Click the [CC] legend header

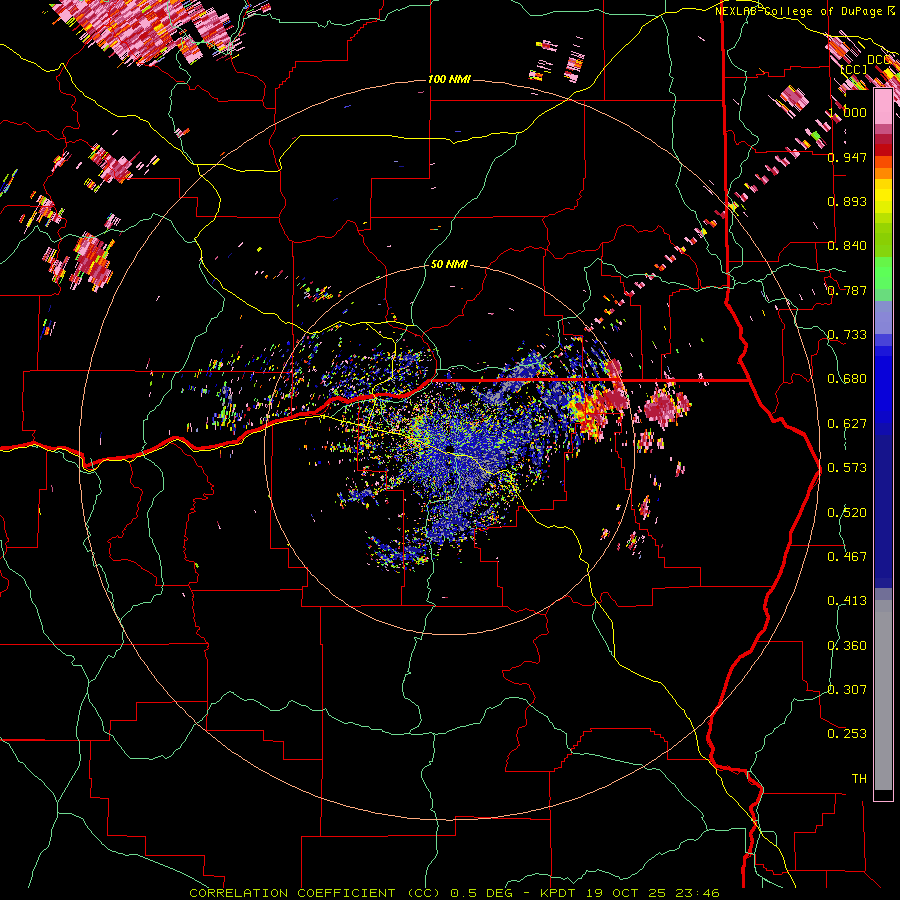854,69
